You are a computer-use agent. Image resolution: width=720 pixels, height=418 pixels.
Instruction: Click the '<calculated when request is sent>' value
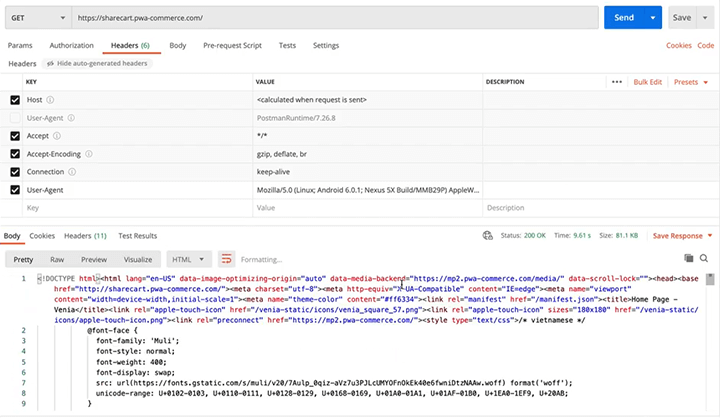coord(312,100)
